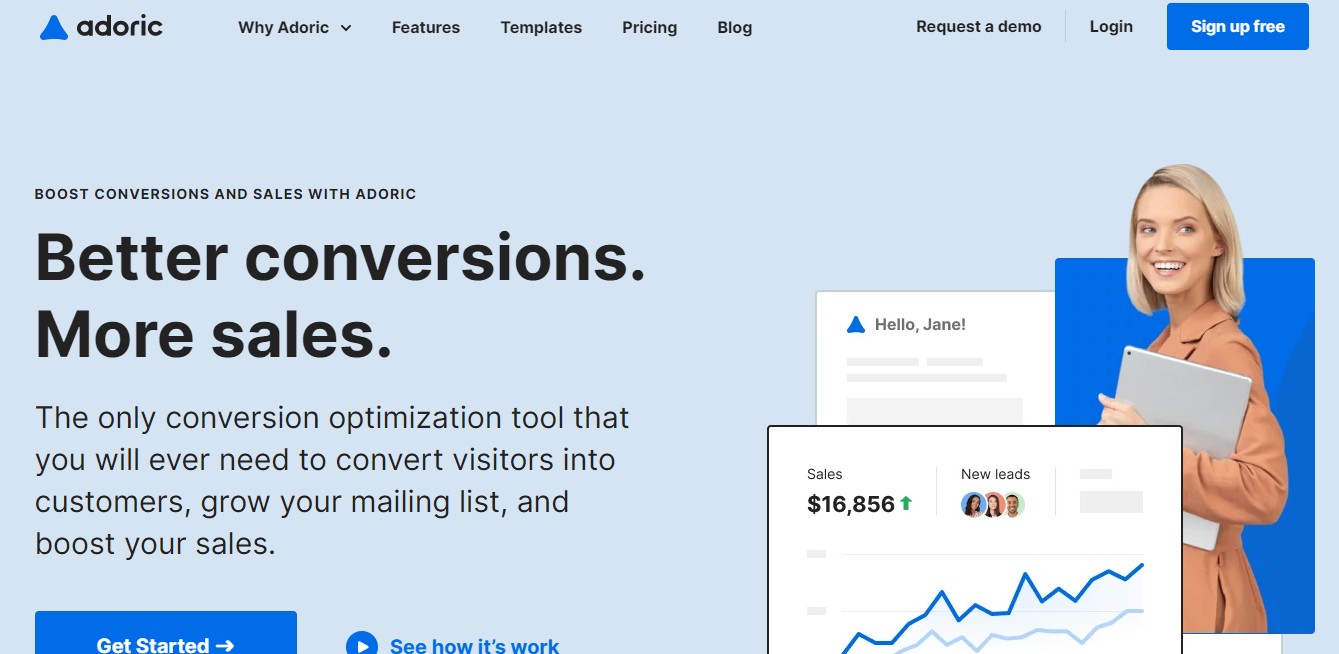1339x654 pixels.
Task: Click the Sign up free button
Action: point(1237,27)
